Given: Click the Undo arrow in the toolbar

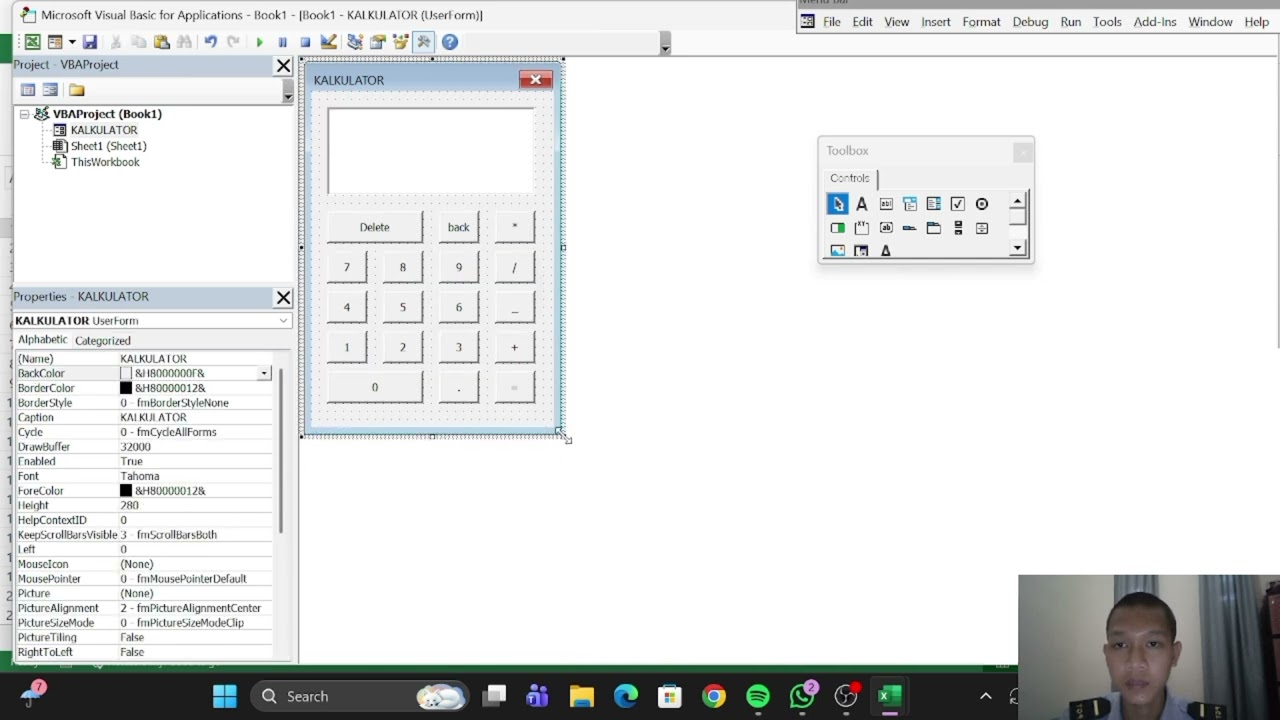Looking at the screenshot, I should coord(210,42).
